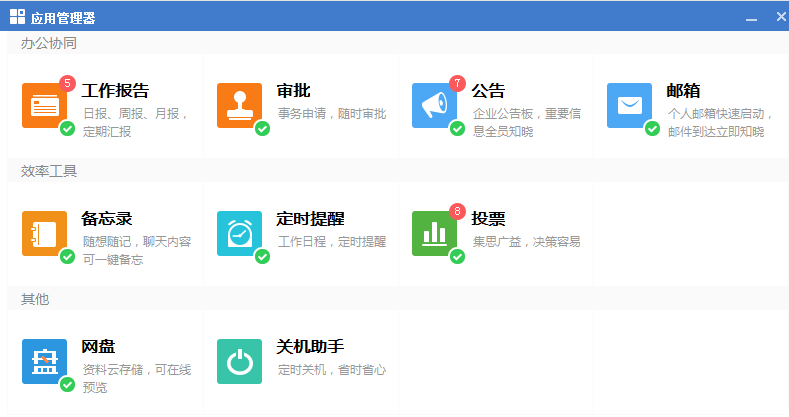Select the 办公协同 category header
Viewport: 789px width, 417px height.
48,43
